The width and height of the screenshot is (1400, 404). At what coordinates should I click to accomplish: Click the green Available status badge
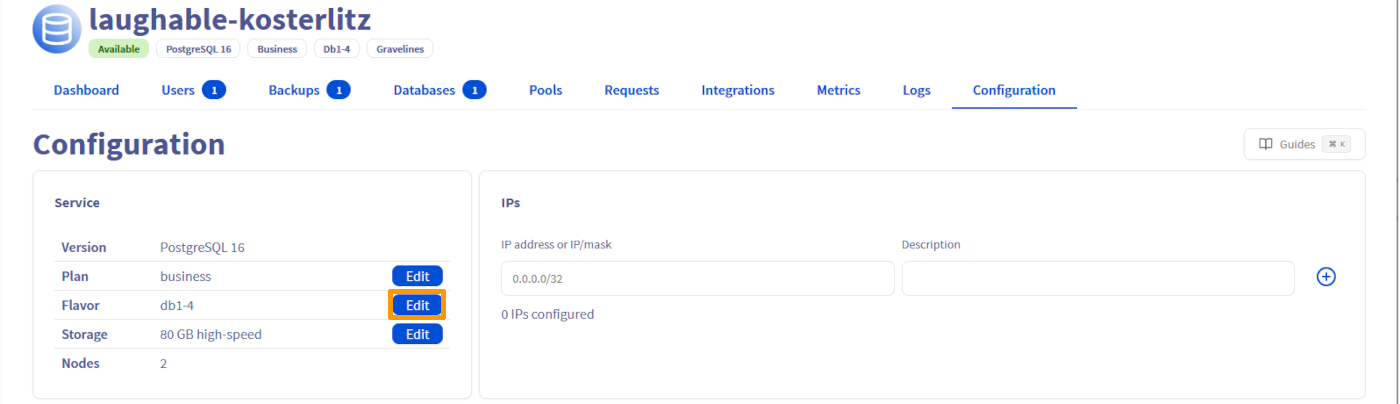[x=118, y=48]
